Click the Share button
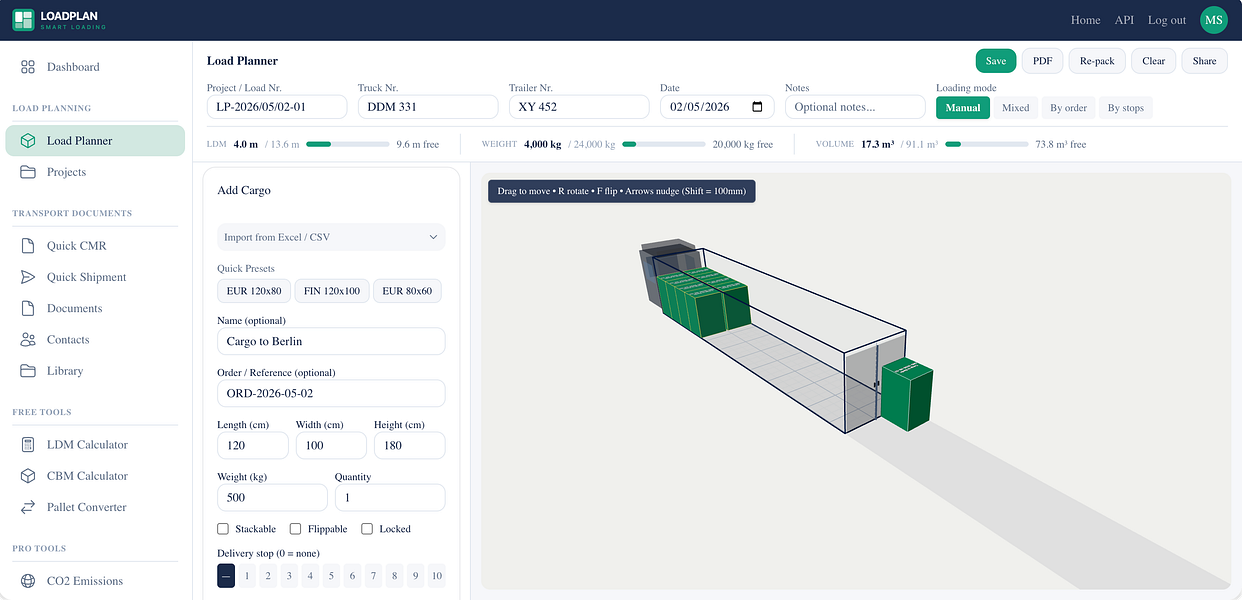This screenshot has height=600, width=1242. pos(1205,61)
